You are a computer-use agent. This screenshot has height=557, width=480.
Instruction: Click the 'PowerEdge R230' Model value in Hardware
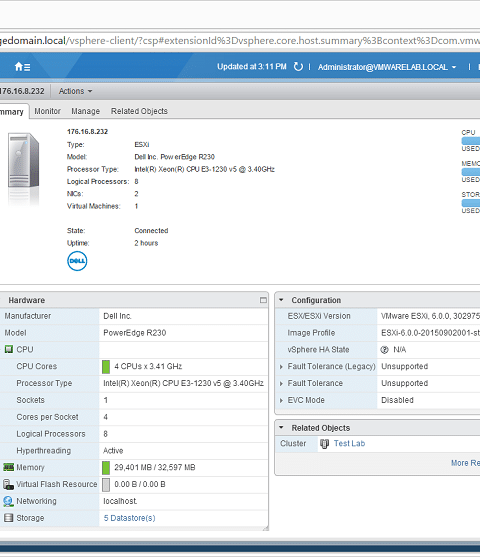pyautogui.click(x=135, y=333)
